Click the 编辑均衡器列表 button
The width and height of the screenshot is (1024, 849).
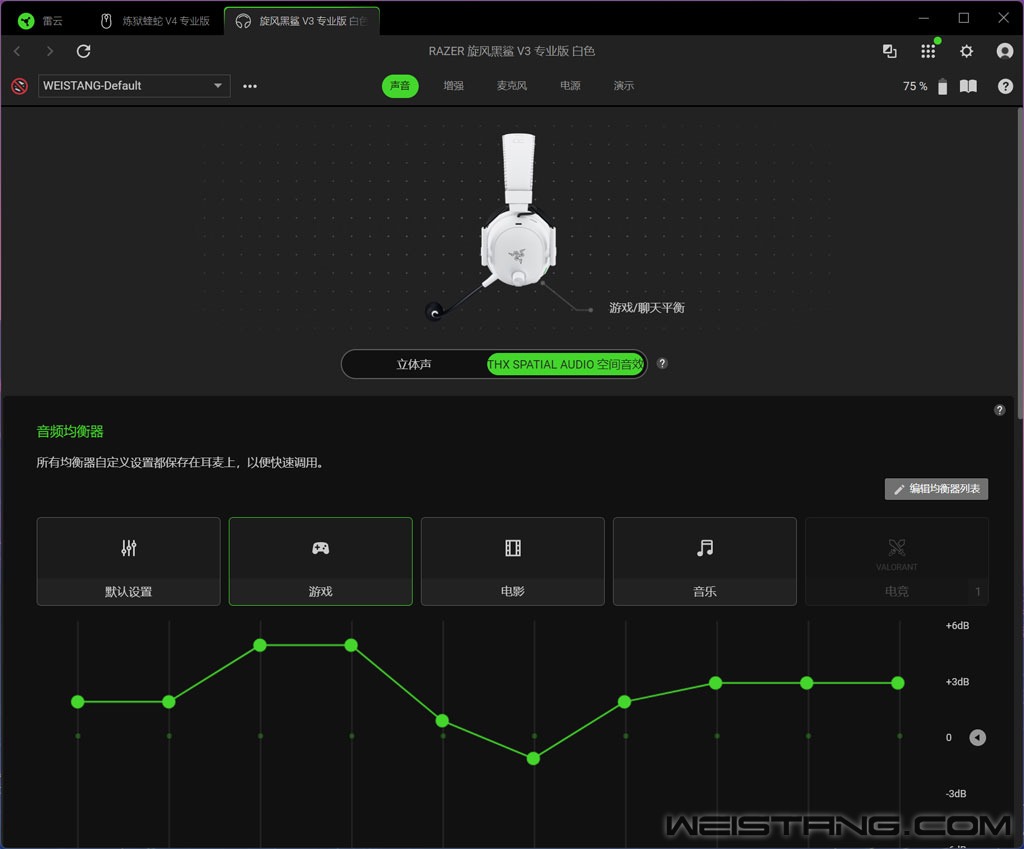[937, 489]
